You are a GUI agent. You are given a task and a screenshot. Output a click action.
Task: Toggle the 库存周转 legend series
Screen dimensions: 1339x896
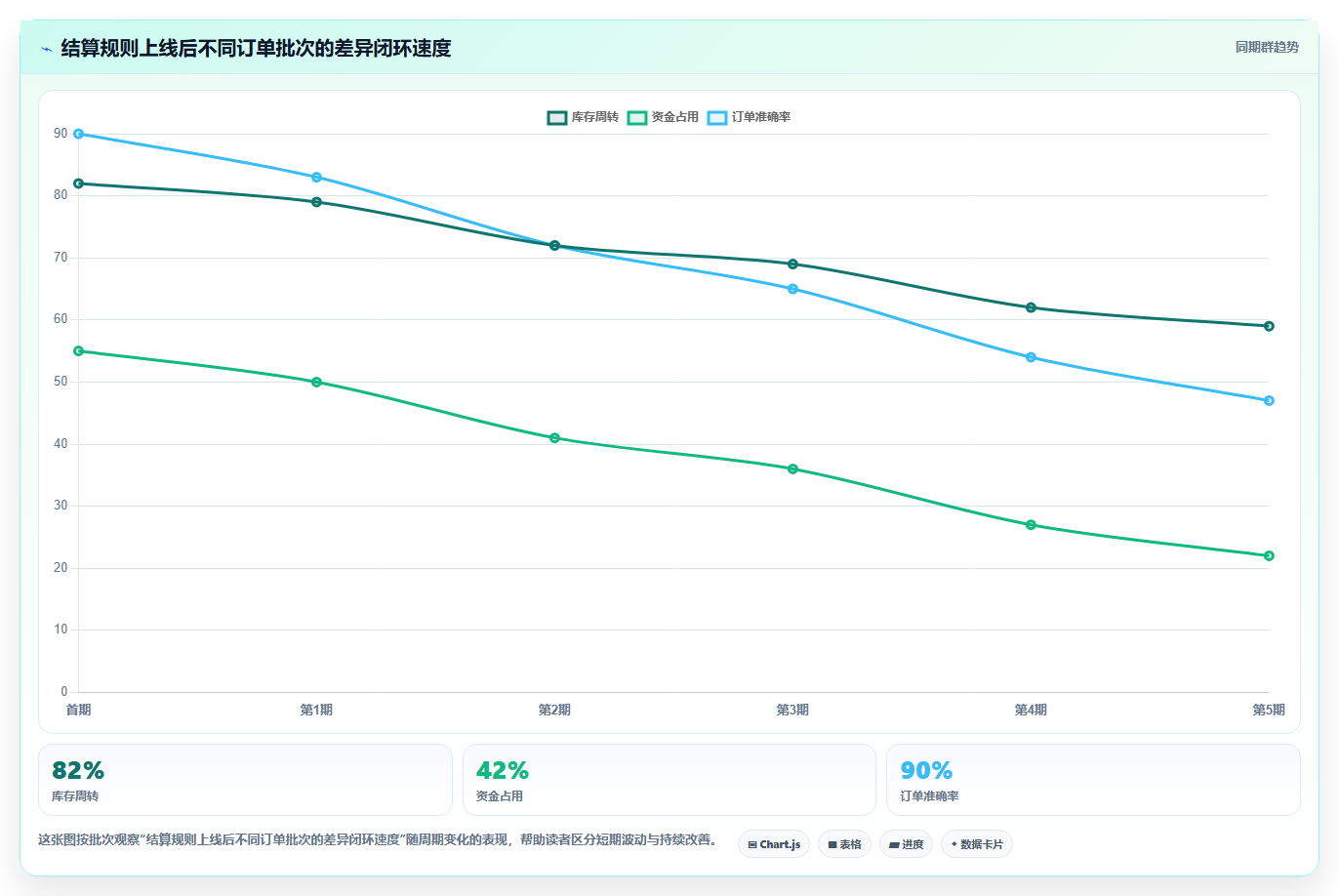tap(583, 117)
